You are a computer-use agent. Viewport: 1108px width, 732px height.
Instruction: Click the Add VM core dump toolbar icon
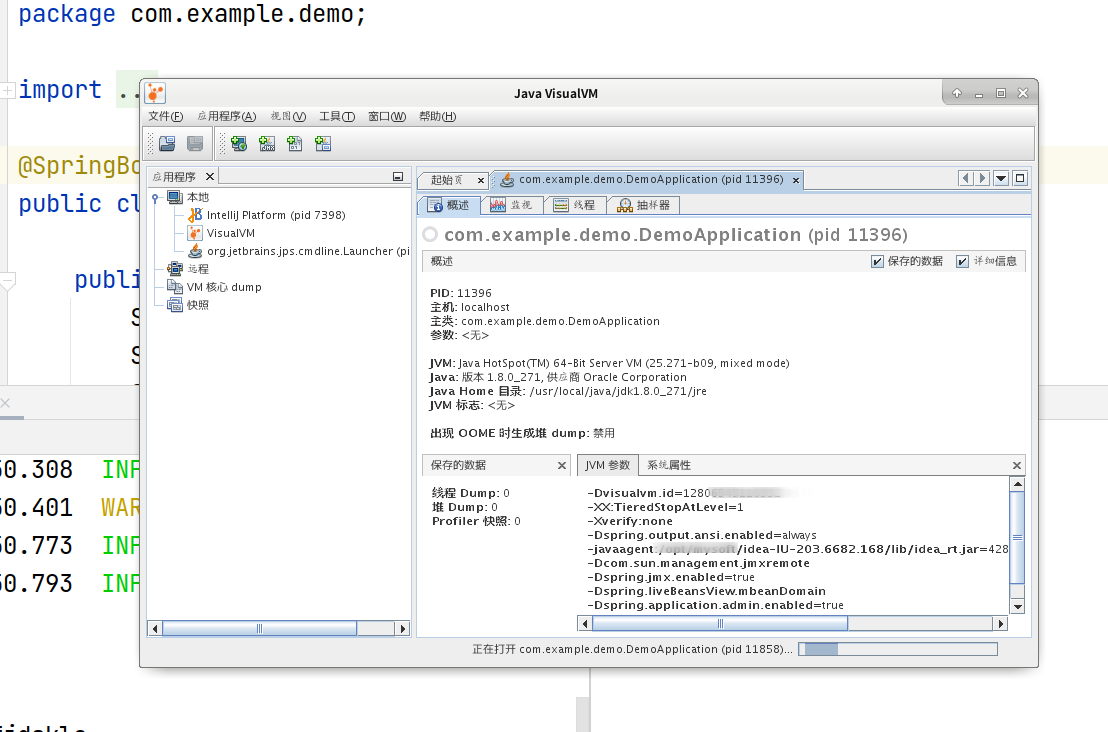pos(295,144)
